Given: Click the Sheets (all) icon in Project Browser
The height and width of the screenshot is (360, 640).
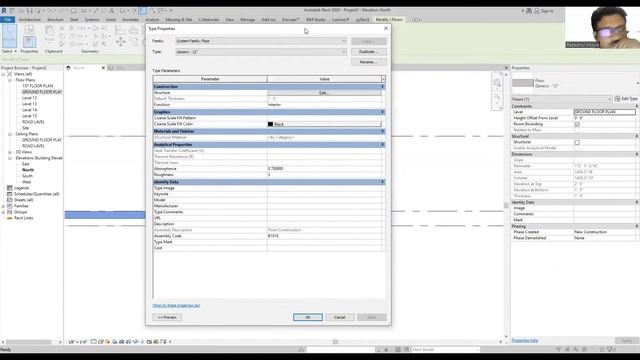Looking at the screenshot, I should coord(10,200).
